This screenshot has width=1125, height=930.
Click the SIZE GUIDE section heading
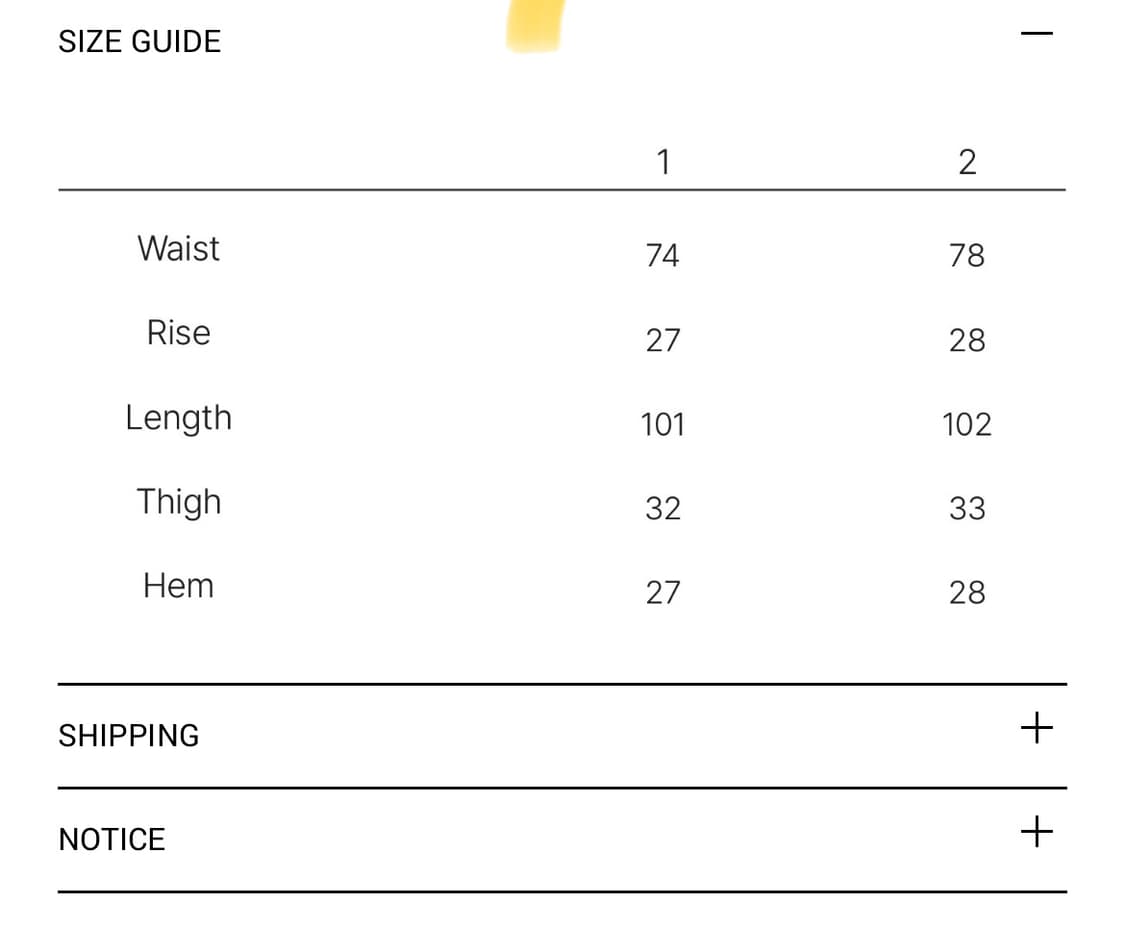click(x=140, y=42)
